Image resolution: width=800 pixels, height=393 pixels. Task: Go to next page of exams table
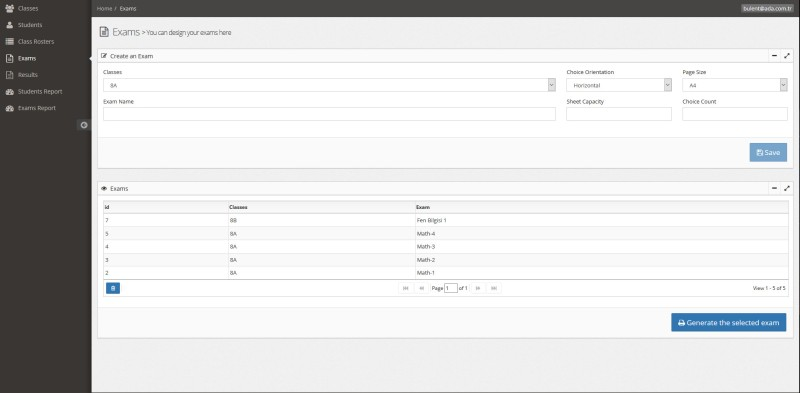(478, 288)
